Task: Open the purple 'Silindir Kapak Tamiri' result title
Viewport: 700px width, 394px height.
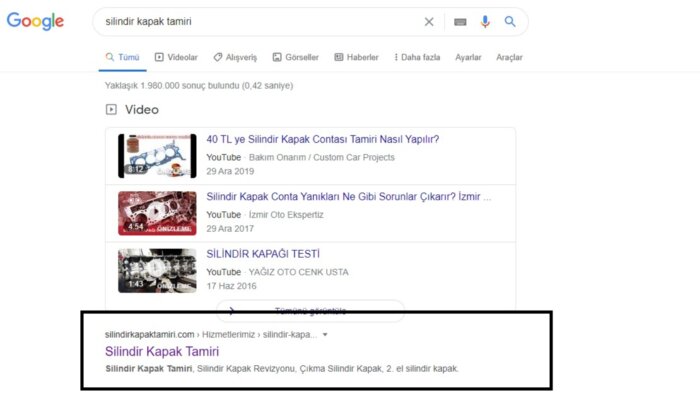Action: click(x=162, y=351)
